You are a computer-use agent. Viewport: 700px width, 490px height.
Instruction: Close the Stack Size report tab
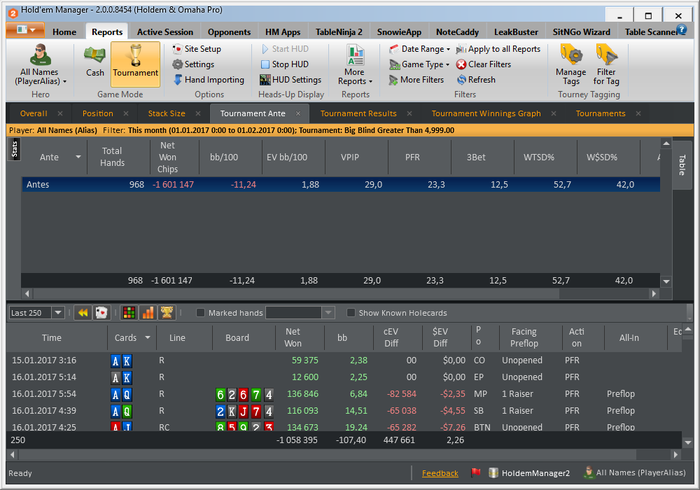198,113
